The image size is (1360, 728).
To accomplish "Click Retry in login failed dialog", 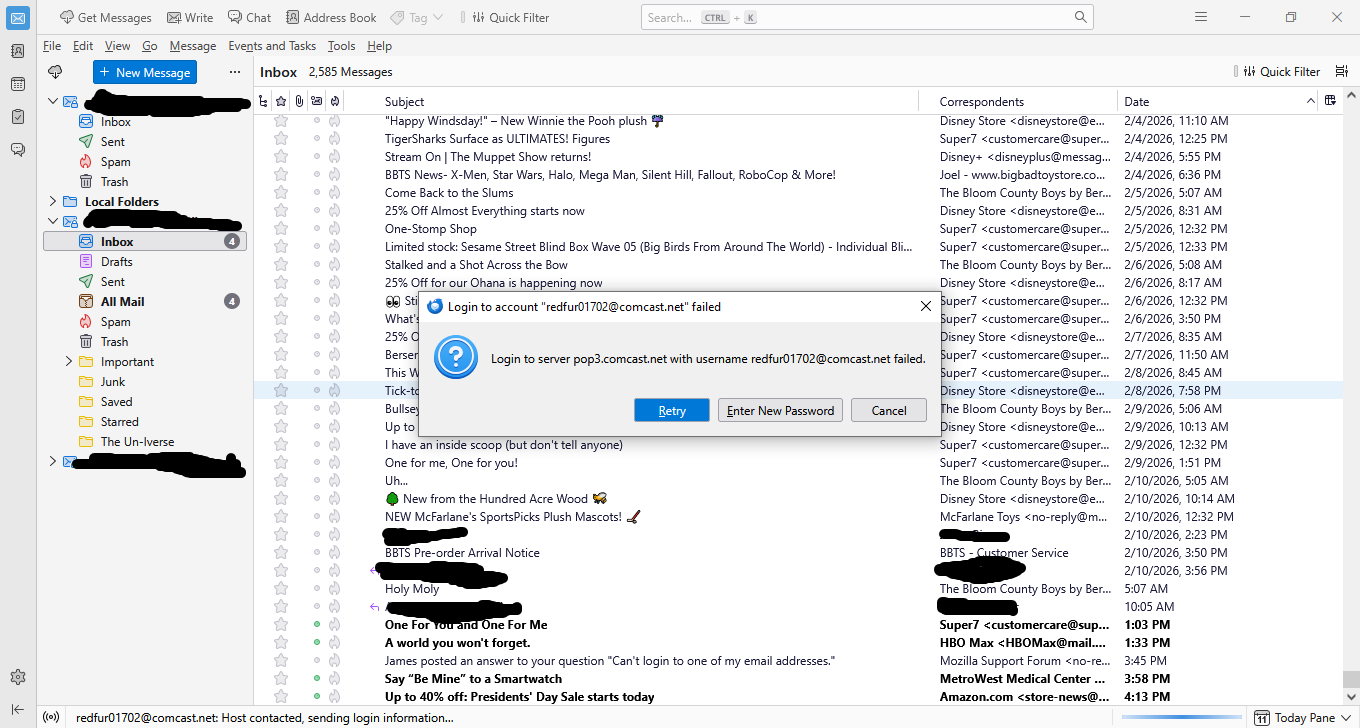I will [671, 410].
